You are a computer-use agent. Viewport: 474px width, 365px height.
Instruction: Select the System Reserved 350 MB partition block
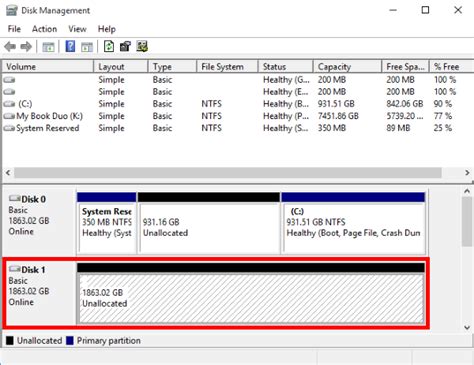107,223
